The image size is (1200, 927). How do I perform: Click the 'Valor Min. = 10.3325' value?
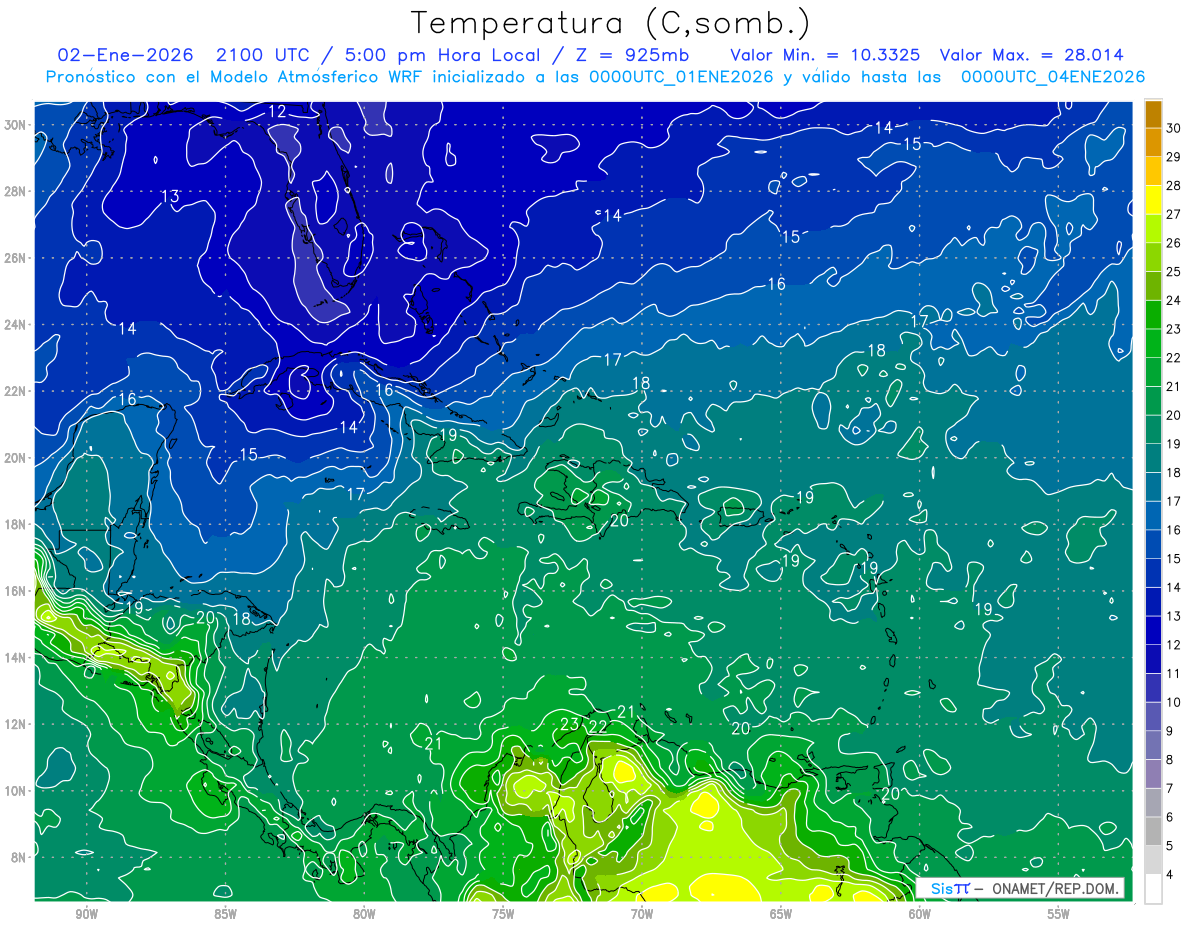[825, 55]
